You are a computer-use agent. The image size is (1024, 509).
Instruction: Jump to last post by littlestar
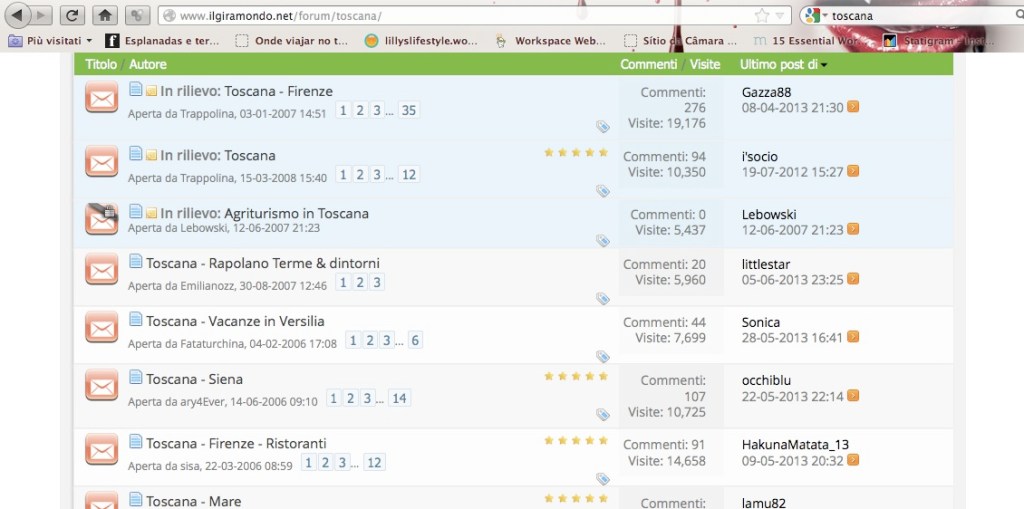[853, 280]
